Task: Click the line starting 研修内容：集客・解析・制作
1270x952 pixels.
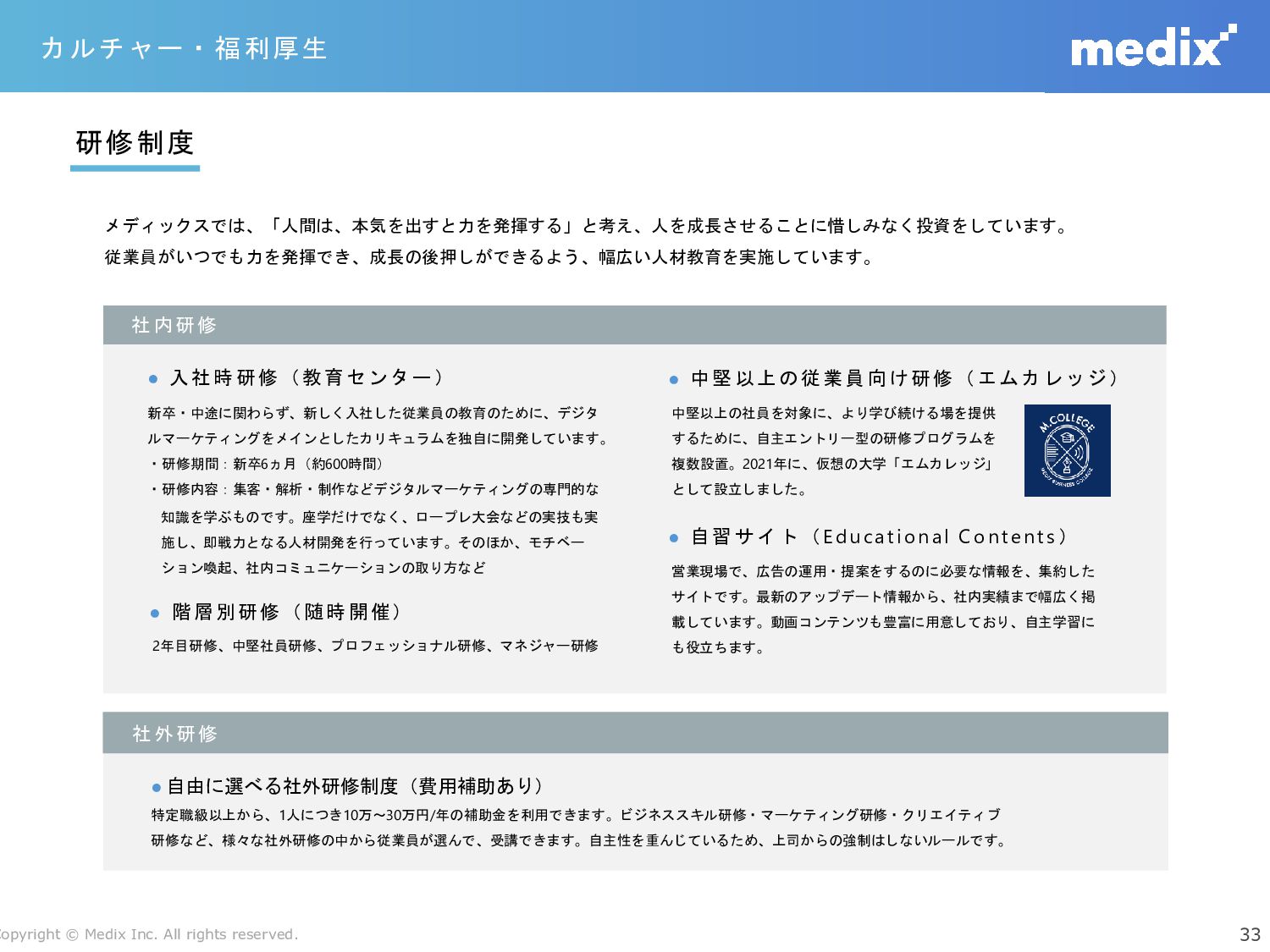Action: pos(374,489)
